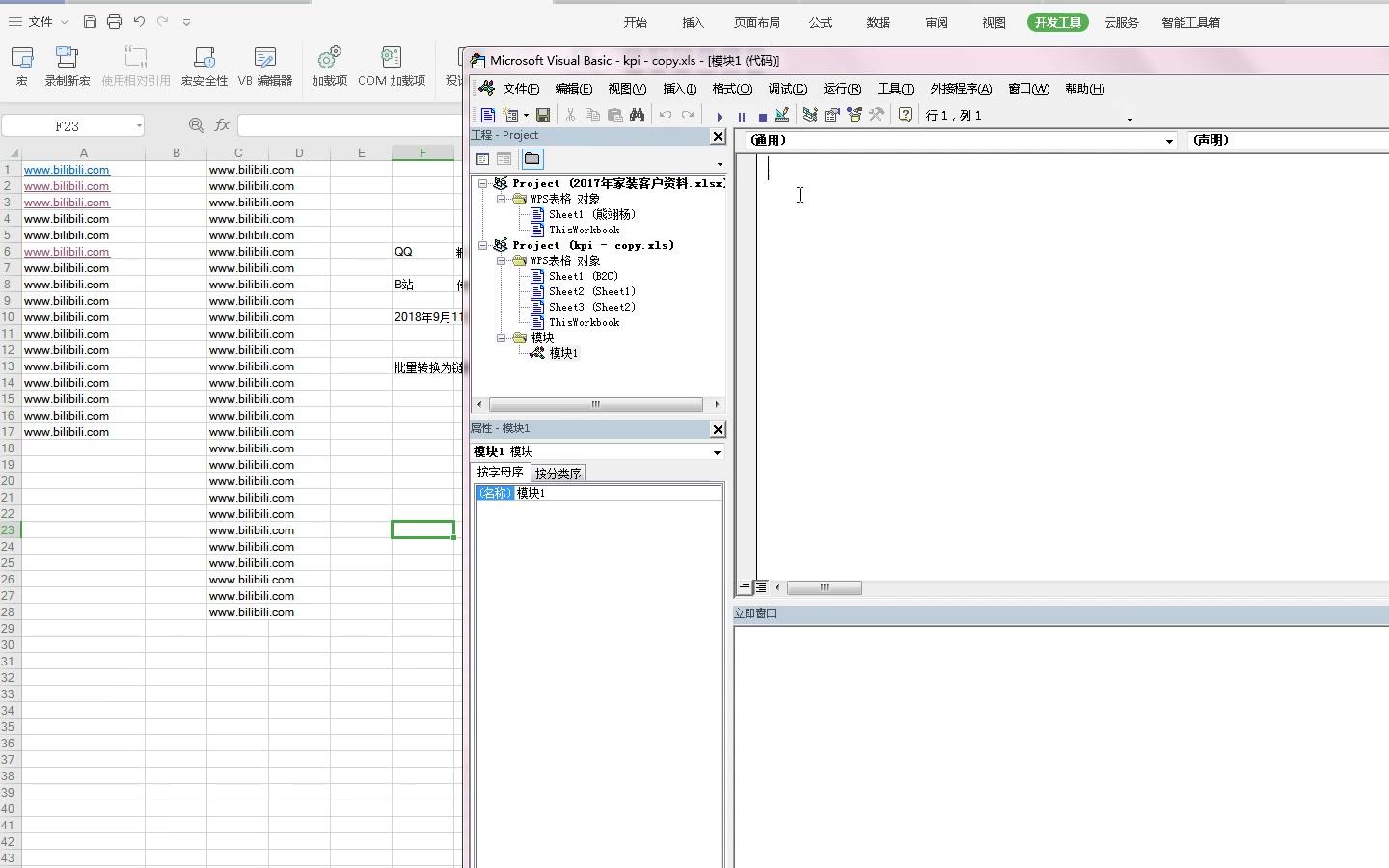
Task: Collapse the 模块 folder node
Action: pyautogui.click(x=502, y=338)
